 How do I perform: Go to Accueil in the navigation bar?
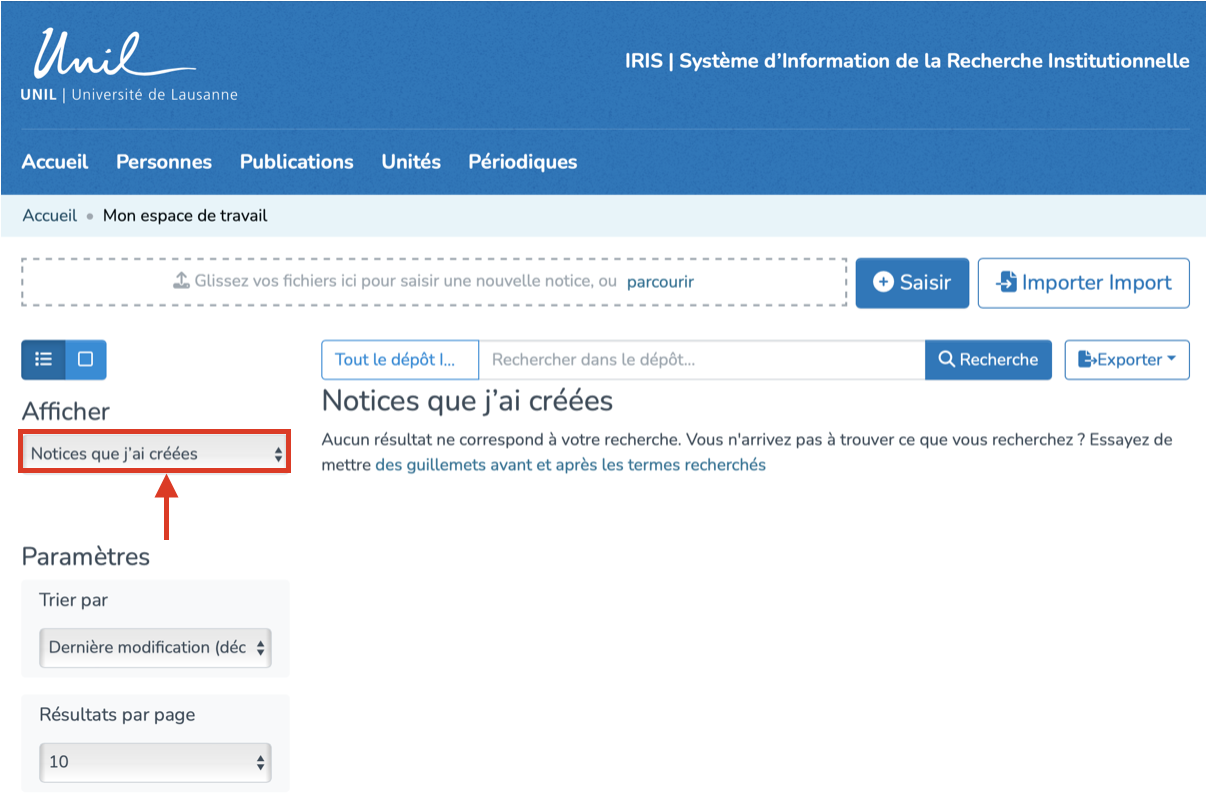pyautogui.click(x=55, y=162)
